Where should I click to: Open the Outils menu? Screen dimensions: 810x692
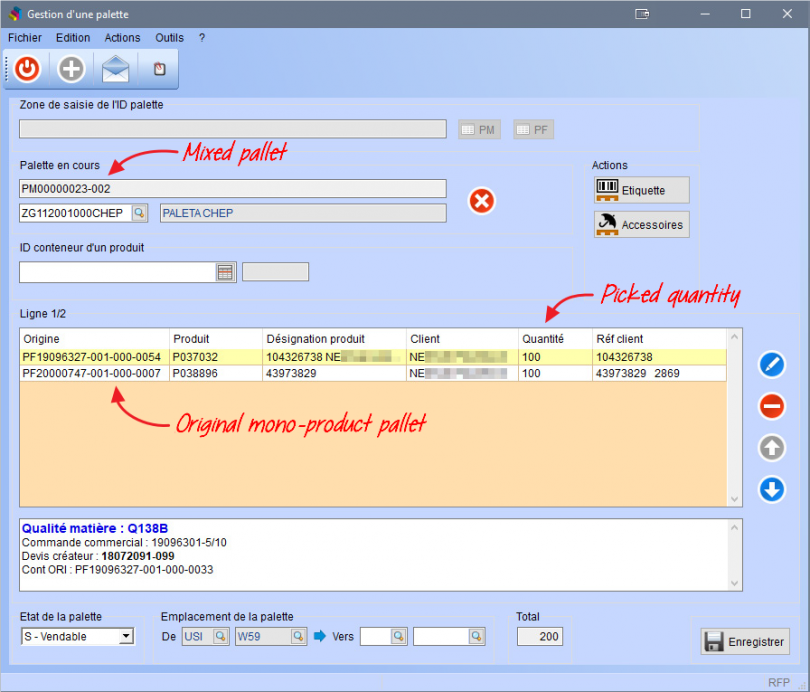[x=169, y=37]
